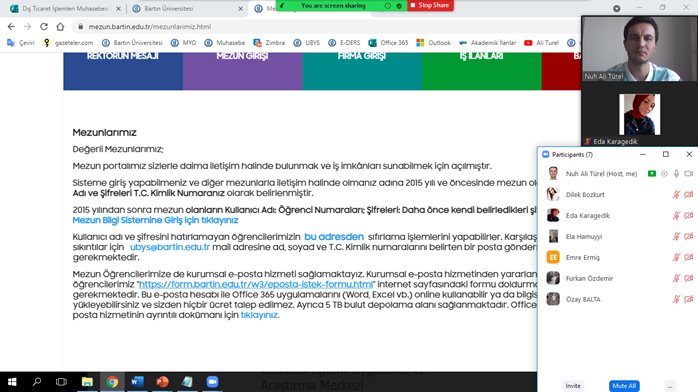Viewport: 698px width, 392px height.
Task: Open the Akademik İlanlar bookmark
Action: [x=487, y=43]
